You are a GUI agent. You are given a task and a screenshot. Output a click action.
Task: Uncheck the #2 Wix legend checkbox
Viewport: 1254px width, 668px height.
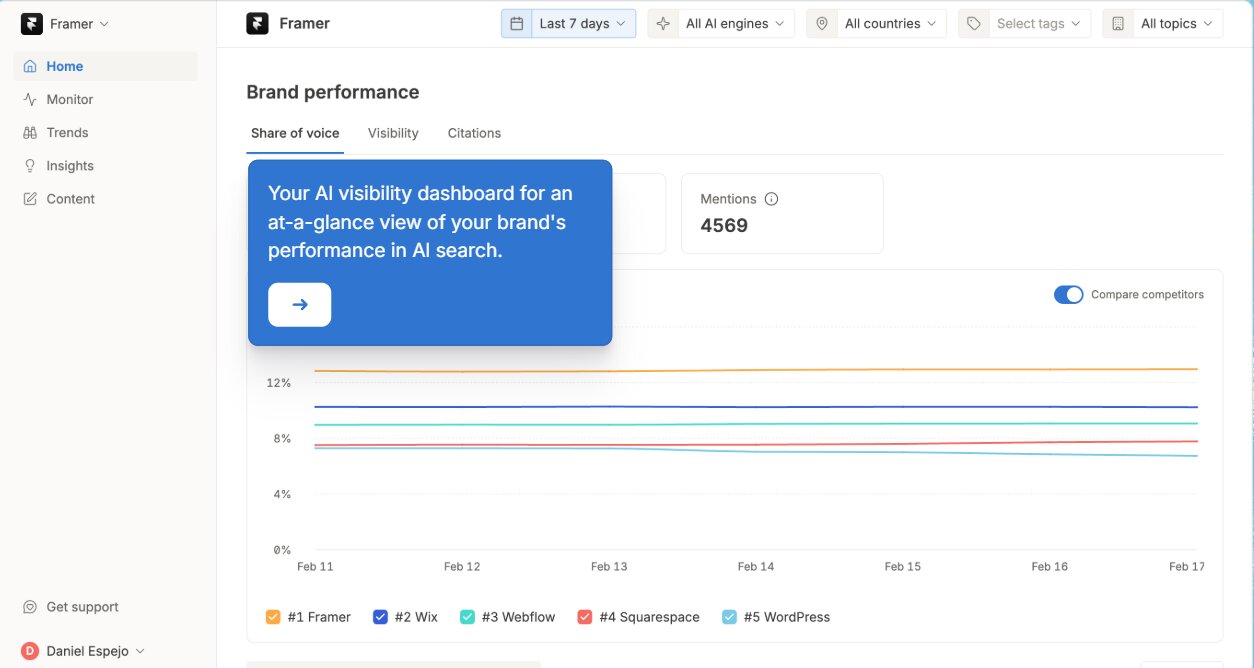click(x=380, y=617)
